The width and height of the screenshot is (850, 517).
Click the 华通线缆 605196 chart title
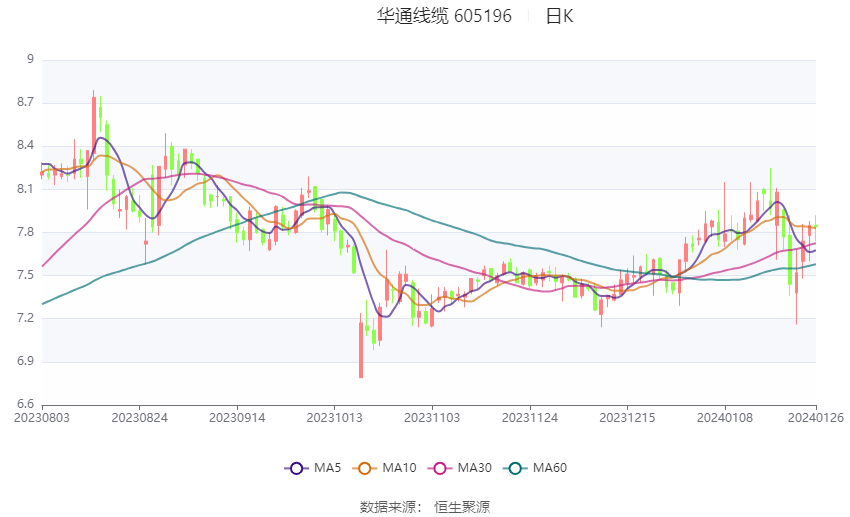click(444, 16)
